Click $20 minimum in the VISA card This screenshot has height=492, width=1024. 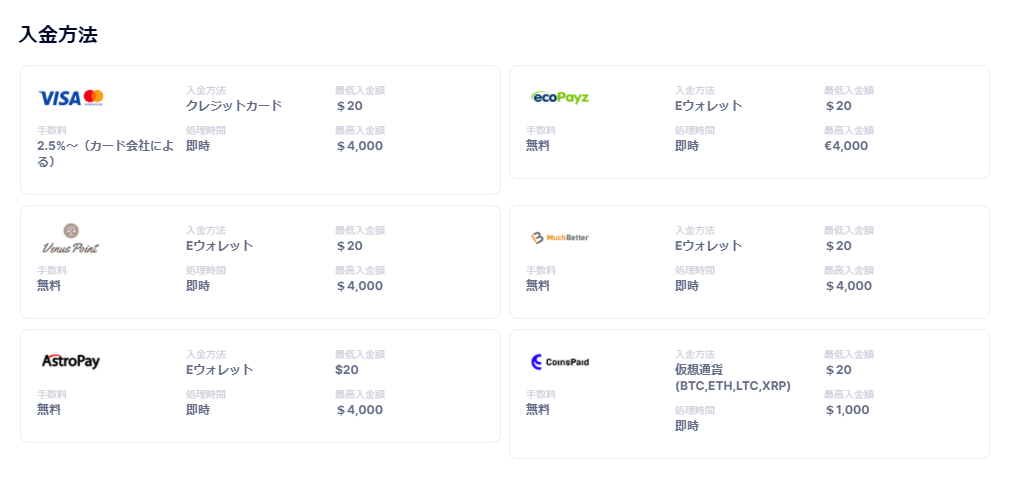pyautogui.click(x=349, y=106)
